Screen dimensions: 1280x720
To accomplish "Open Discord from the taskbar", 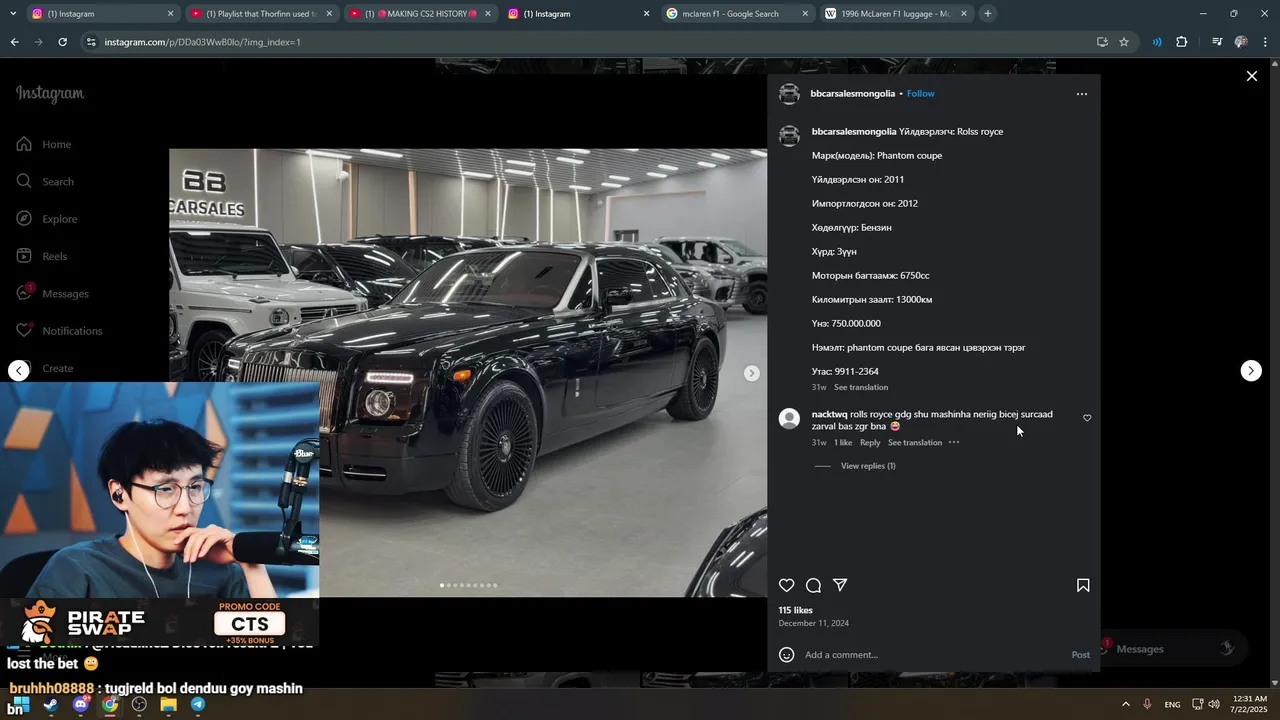I will point(81,705).
